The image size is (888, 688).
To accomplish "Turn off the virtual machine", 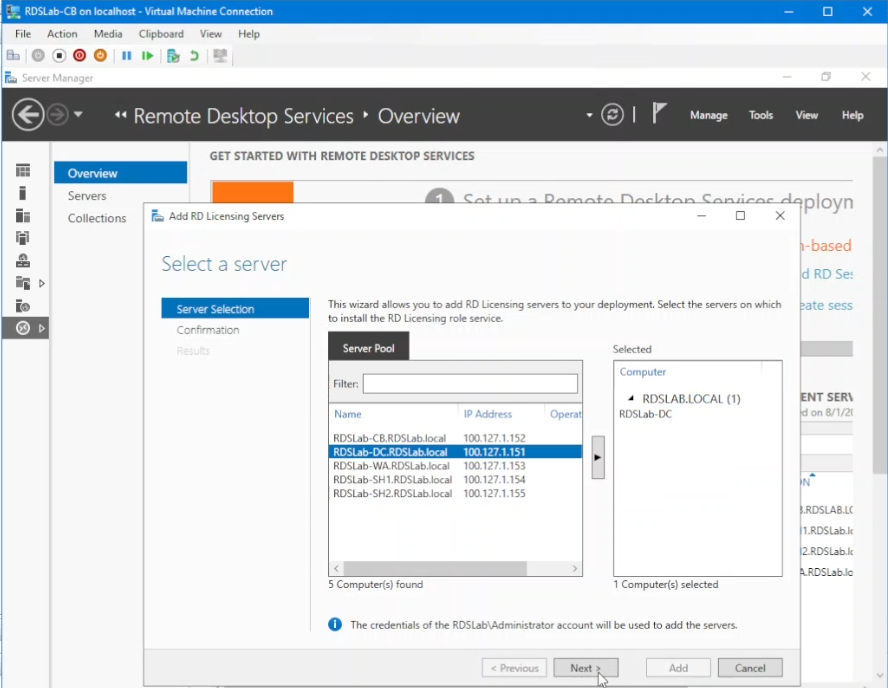I will pyautogui.click(x=59, y=55).
